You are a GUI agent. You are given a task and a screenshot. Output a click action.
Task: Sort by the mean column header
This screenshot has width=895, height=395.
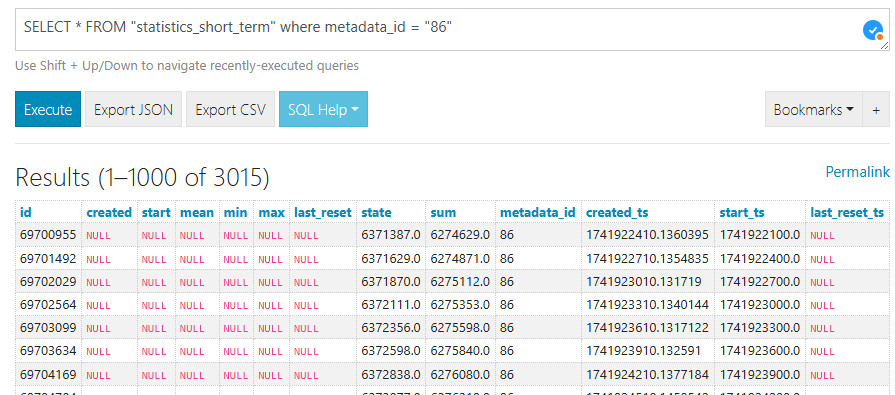pos(197,213)
